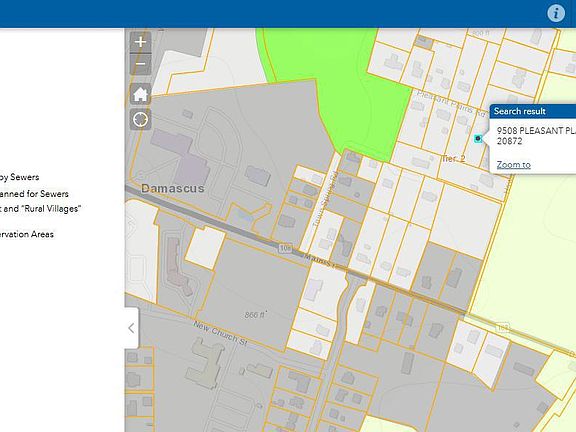Click the 'Zoom to' link
The image size is (576, 432).
click(513, 165)
